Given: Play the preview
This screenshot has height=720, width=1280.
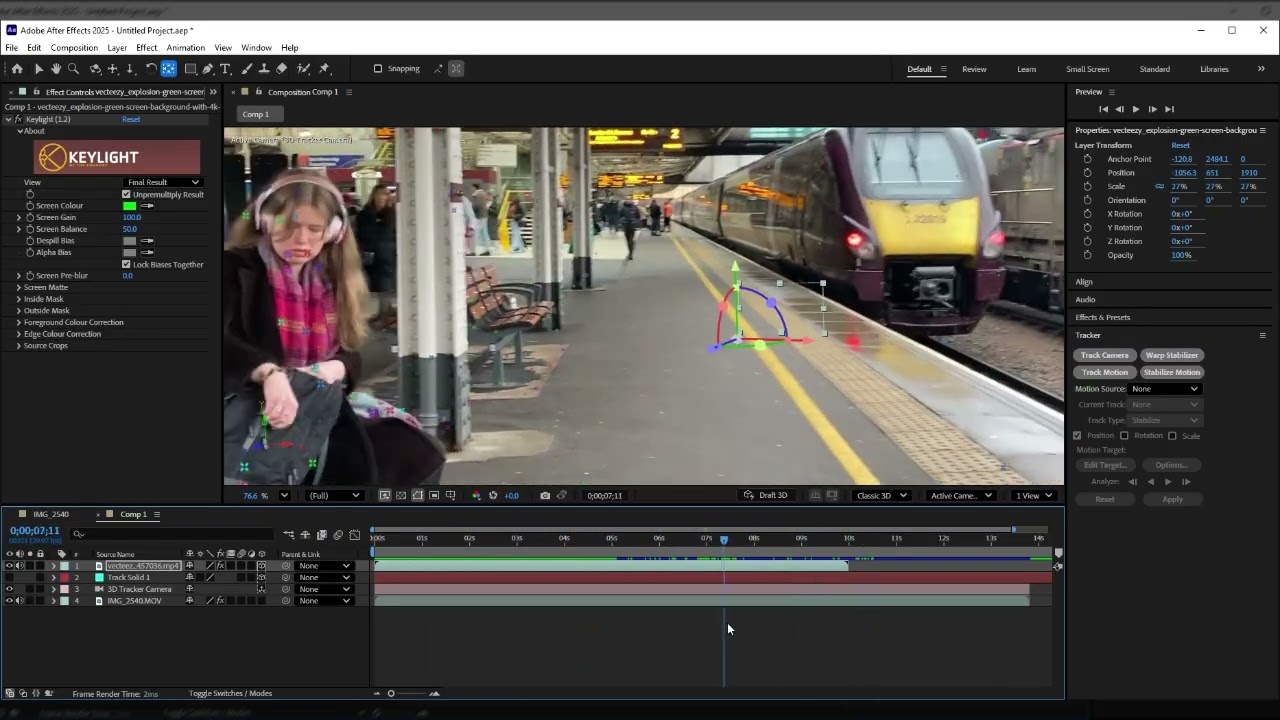Looking at the screenshot, I should coord(1135,109).
